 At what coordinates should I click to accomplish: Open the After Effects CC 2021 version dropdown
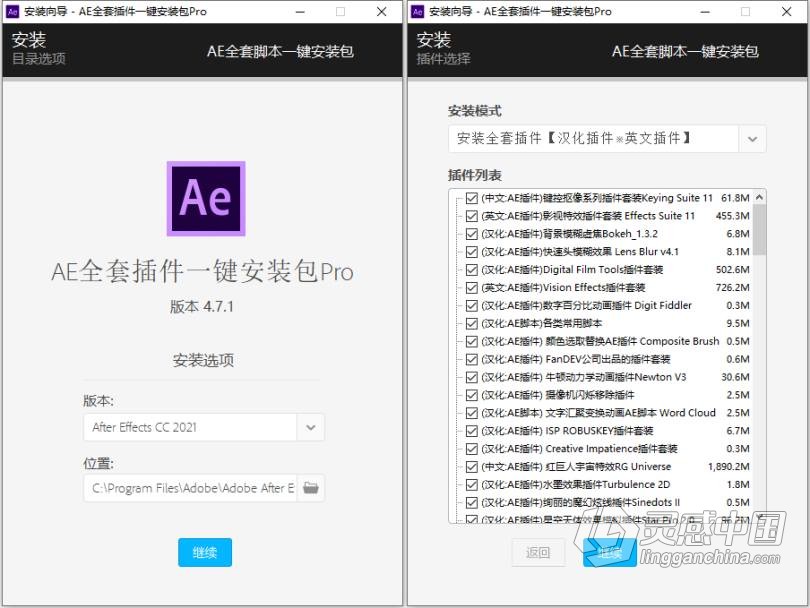pos(204,427)
